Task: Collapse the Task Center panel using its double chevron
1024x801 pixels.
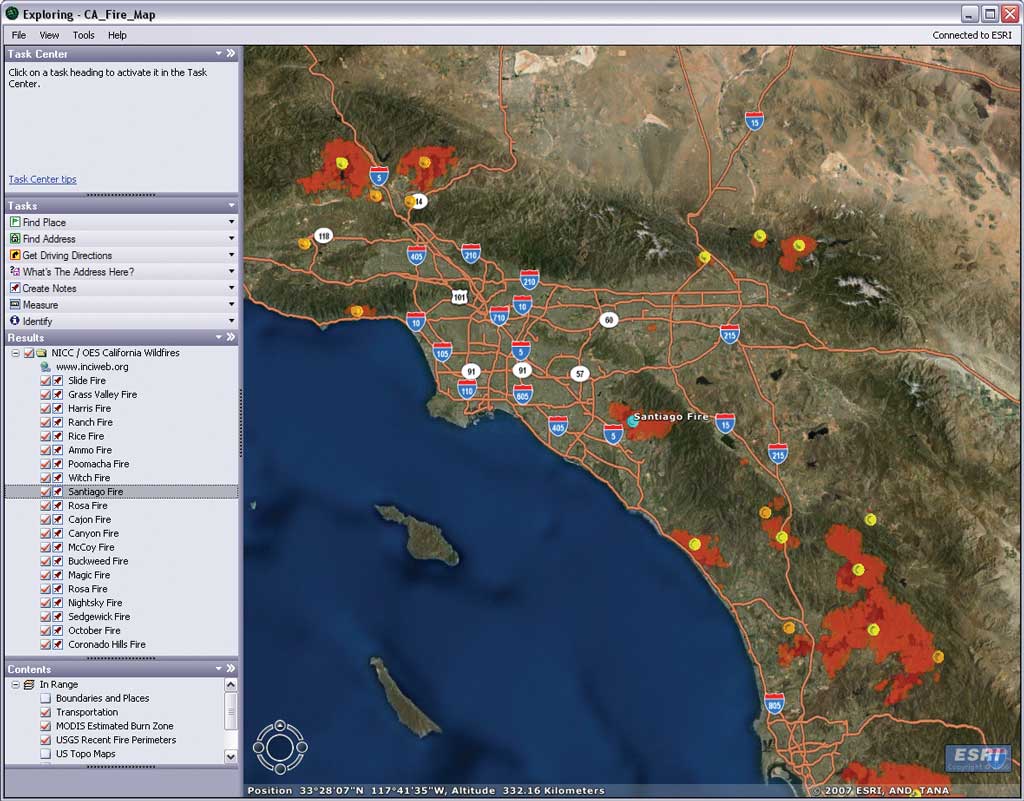Action: 231,54
